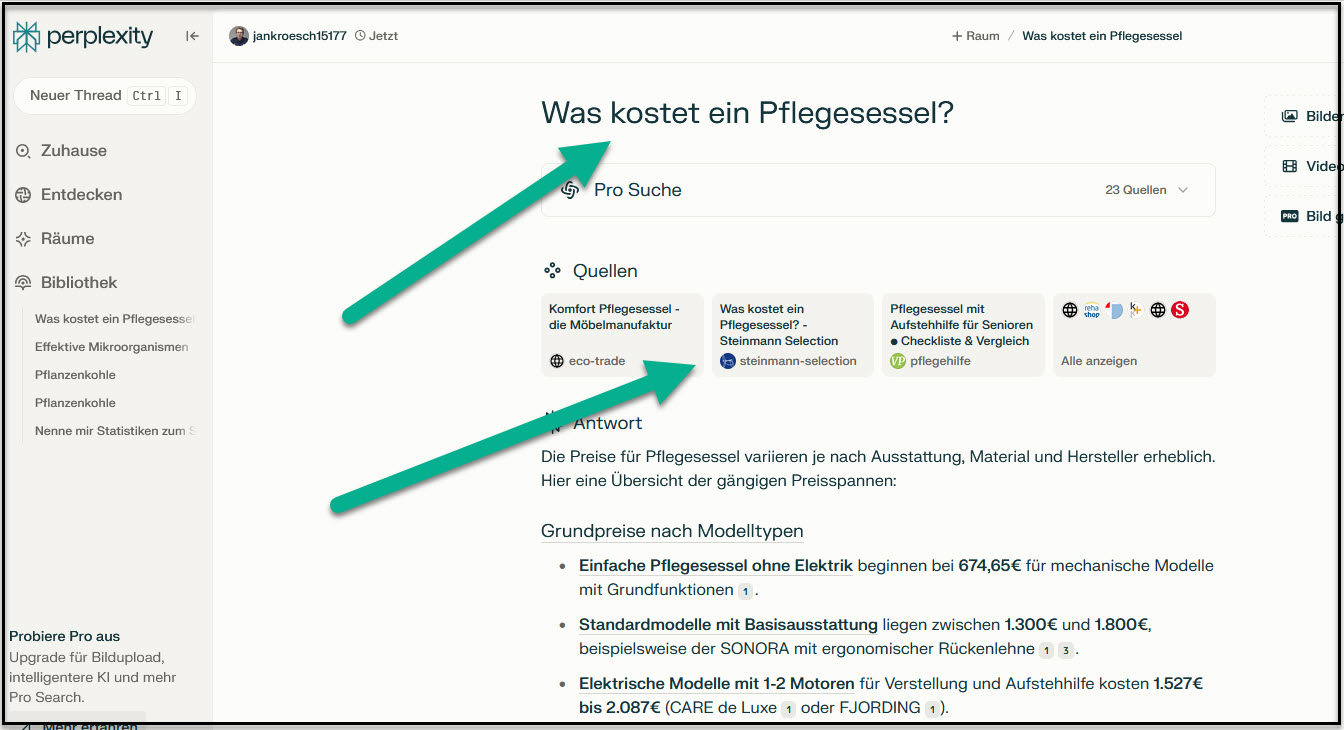Click citation 1 after 'CARE de Luxe'
The width and height of the screenshot is (1344, 730).
point(788,709)
